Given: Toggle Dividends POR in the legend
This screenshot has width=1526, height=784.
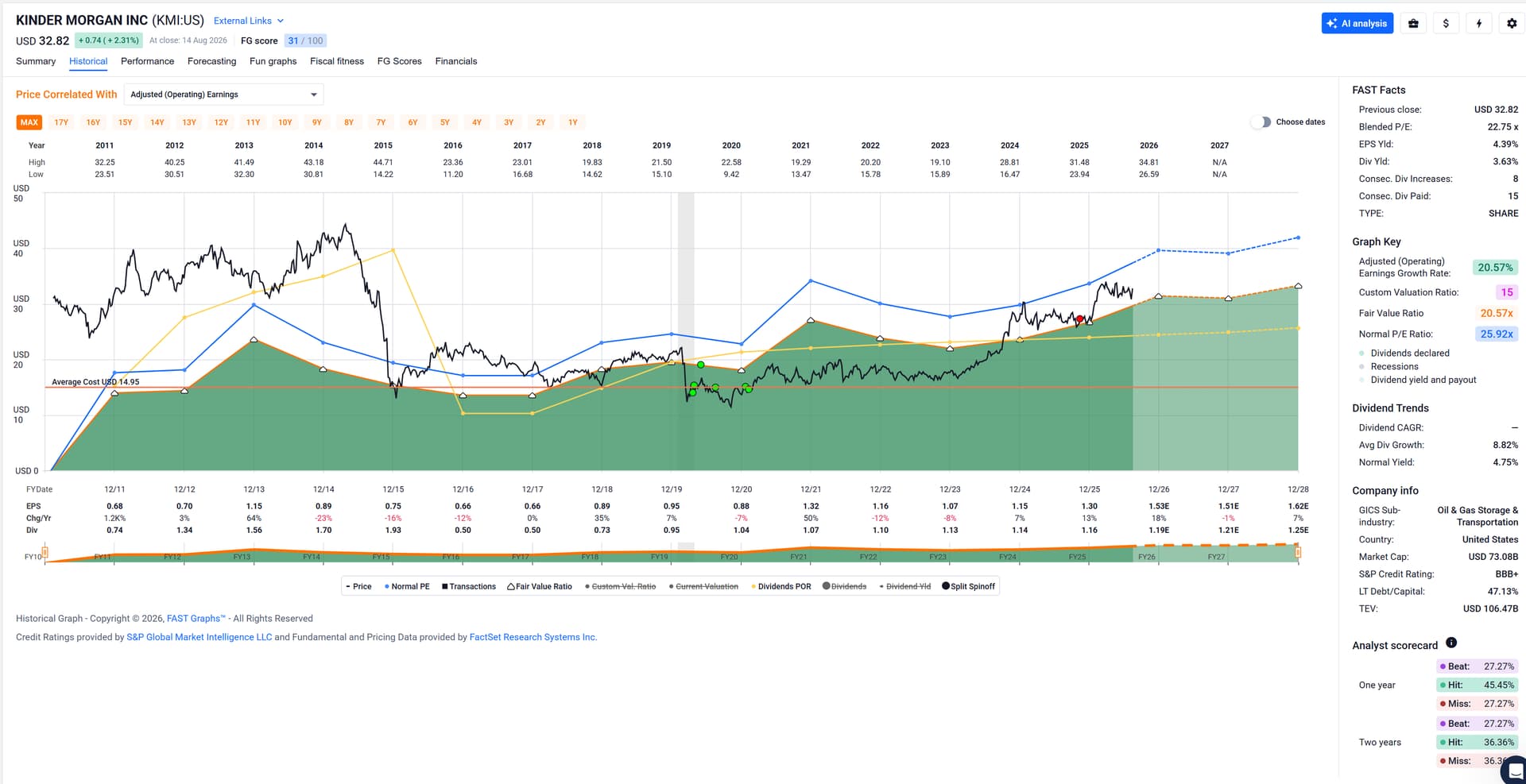Looking at the screenshot, I should pos(781,586).
